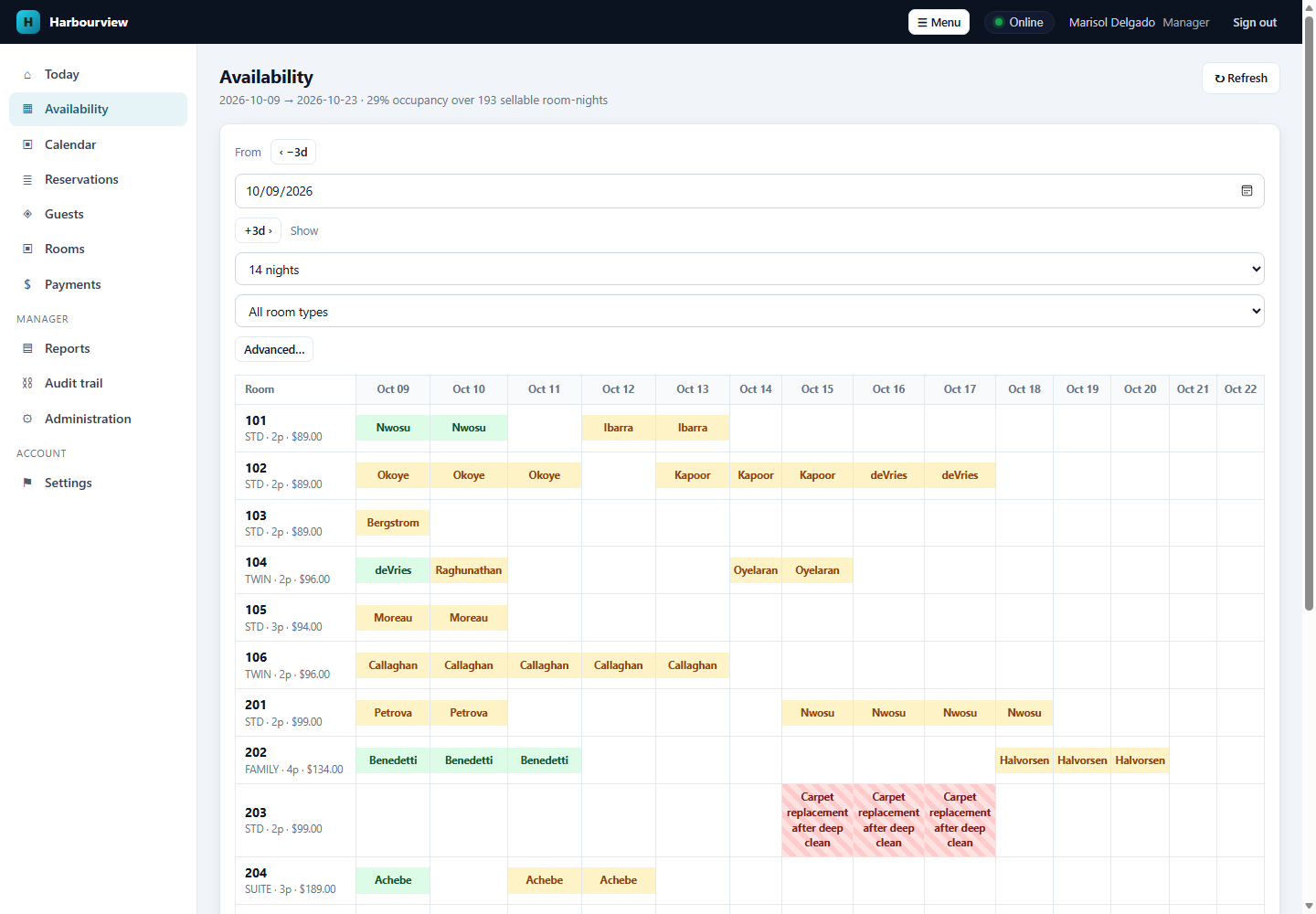Click the Administration gear icon in the sidebar
This screenshot has width=1316, height=914.
27,419
